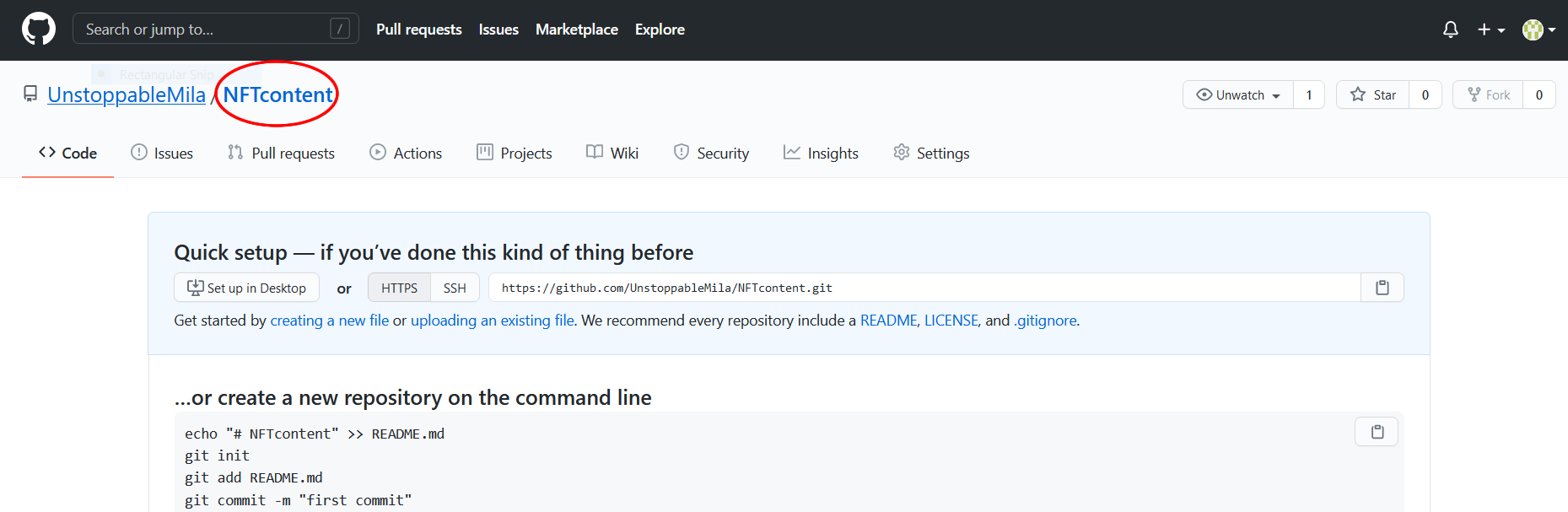
Task: Star the repository
Action: (1373, 94)
